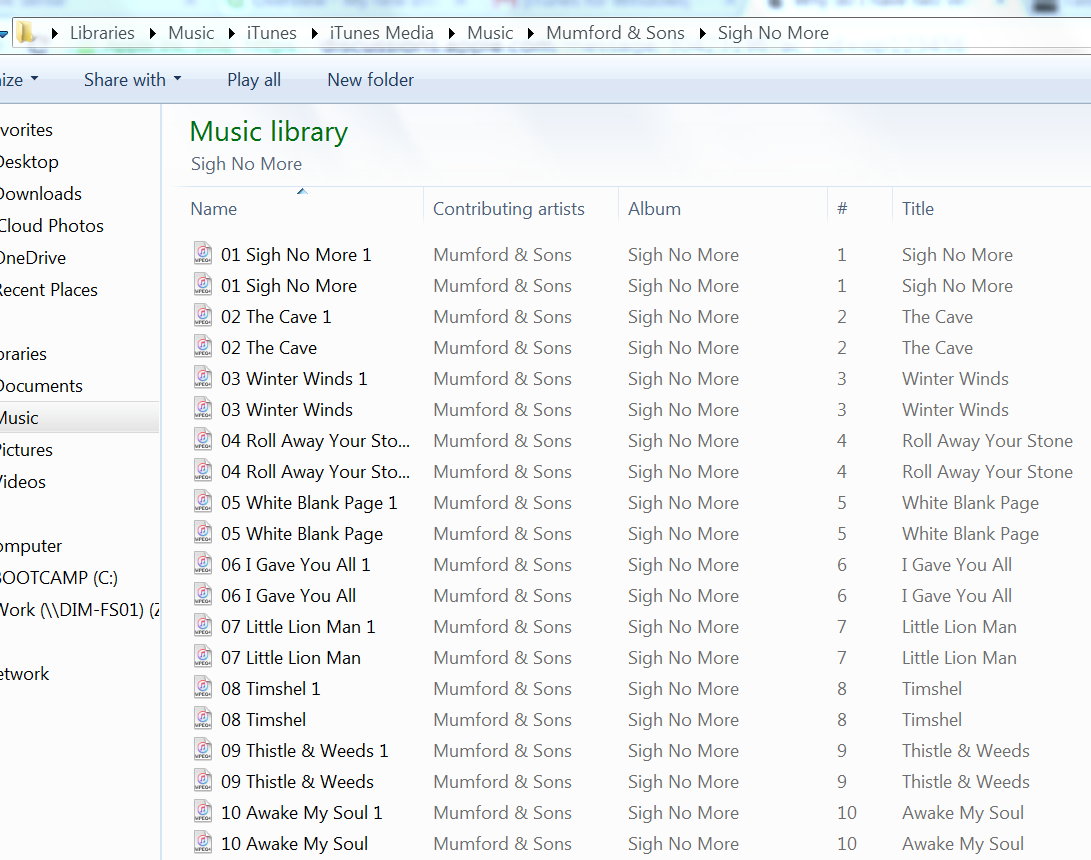The image size is (1091, 860).
Task: Click Play all in the toolbar
Action: click(254, 80)
